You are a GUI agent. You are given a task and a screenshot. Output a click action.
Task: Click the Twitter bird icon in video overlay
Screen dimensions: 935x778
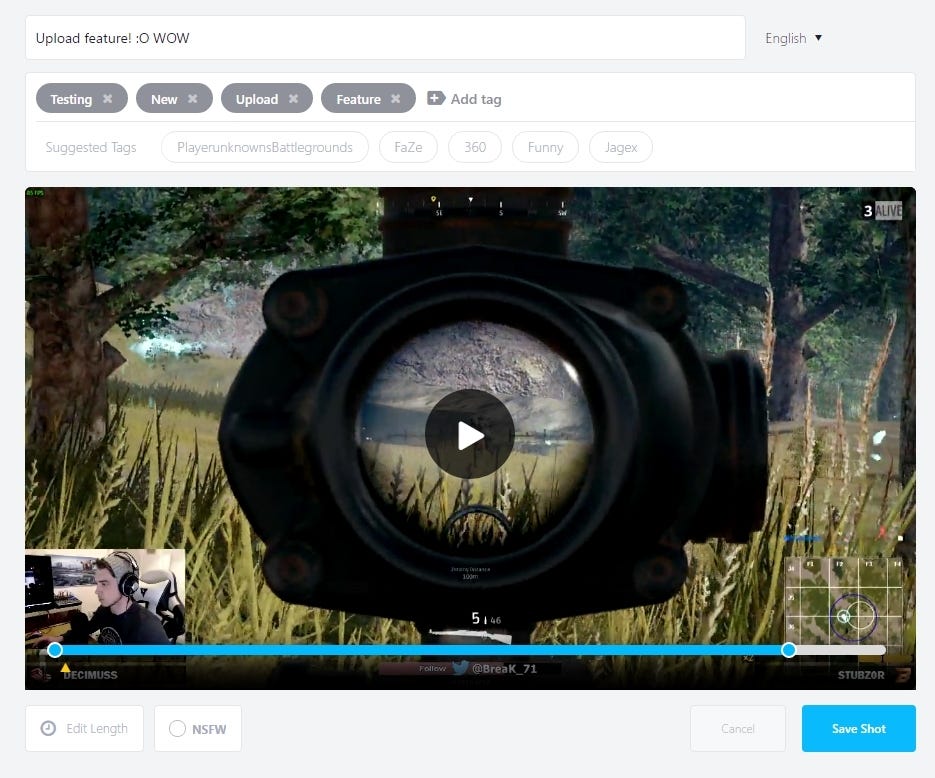pos(460,668)
